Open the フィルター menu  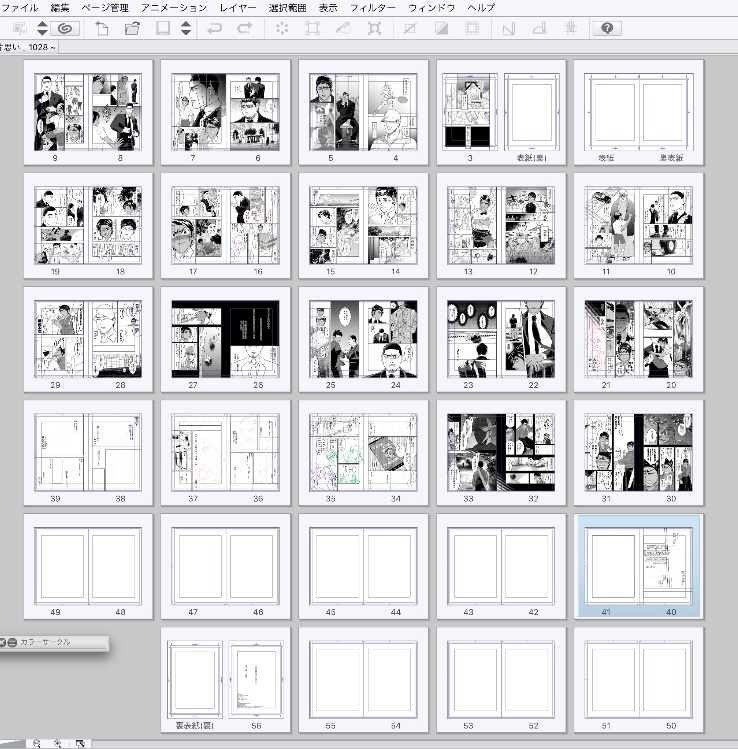tap(373, 8)
